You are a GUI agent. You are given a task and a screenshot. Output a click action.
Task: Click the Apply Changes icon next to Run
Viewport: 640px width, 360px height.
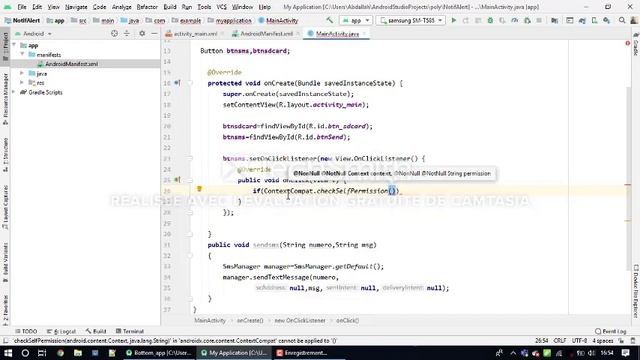coord(466,20)
